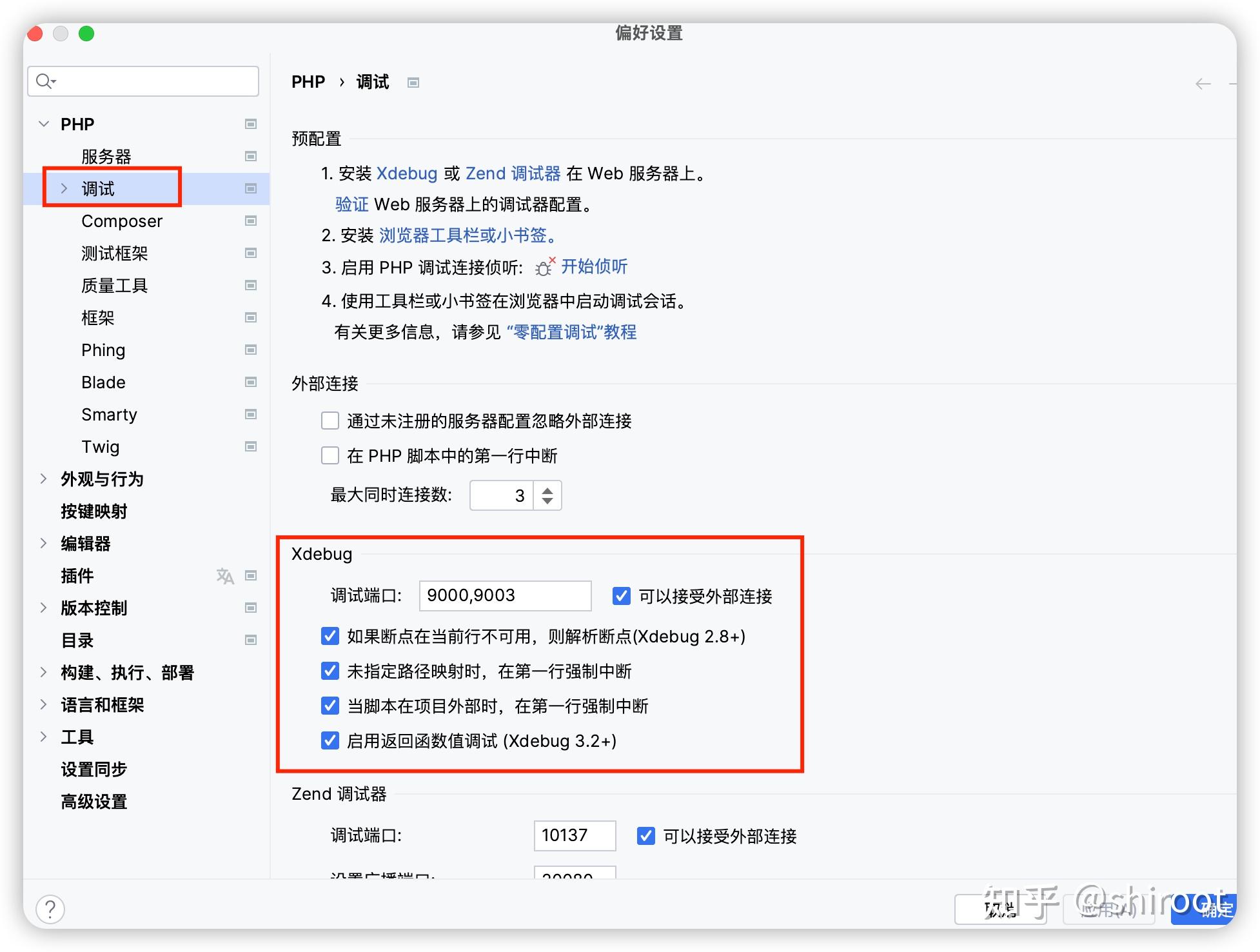Click the project-level icon next to 服务器 row
This screenshot has width=1260, height=952.
click(x=251, y=156)
